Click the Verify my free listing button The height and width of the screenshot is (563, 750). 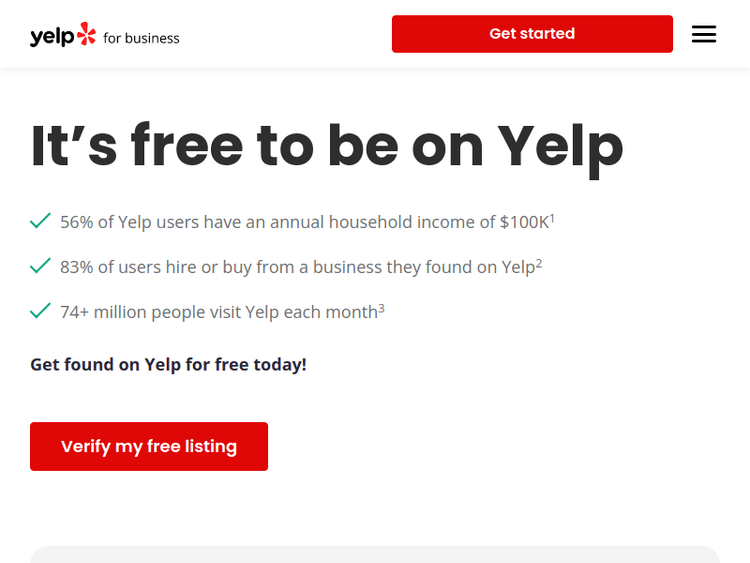click(149, 446)
